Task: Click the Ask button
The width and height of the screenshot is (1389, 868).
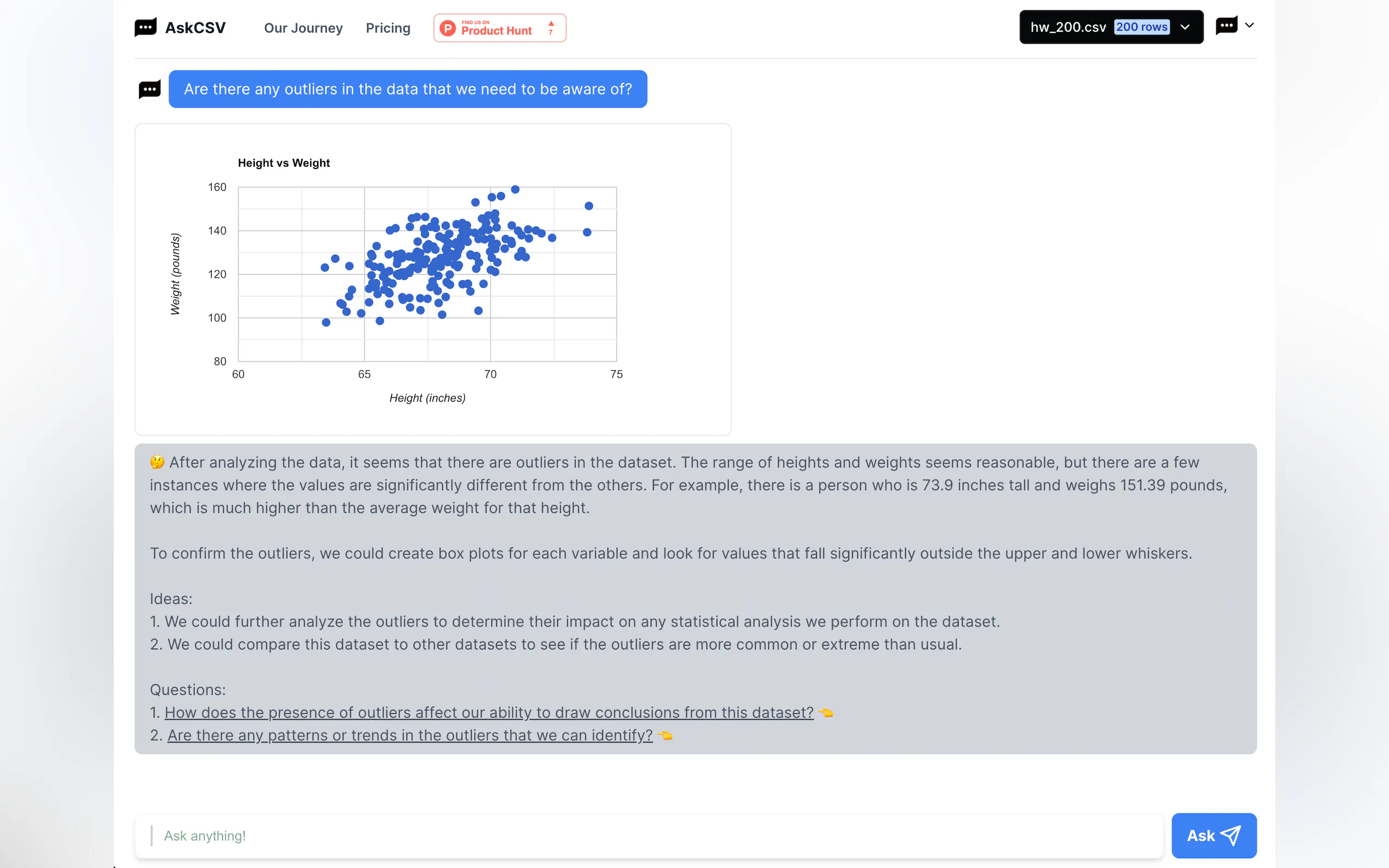Action: point(1213,835)
